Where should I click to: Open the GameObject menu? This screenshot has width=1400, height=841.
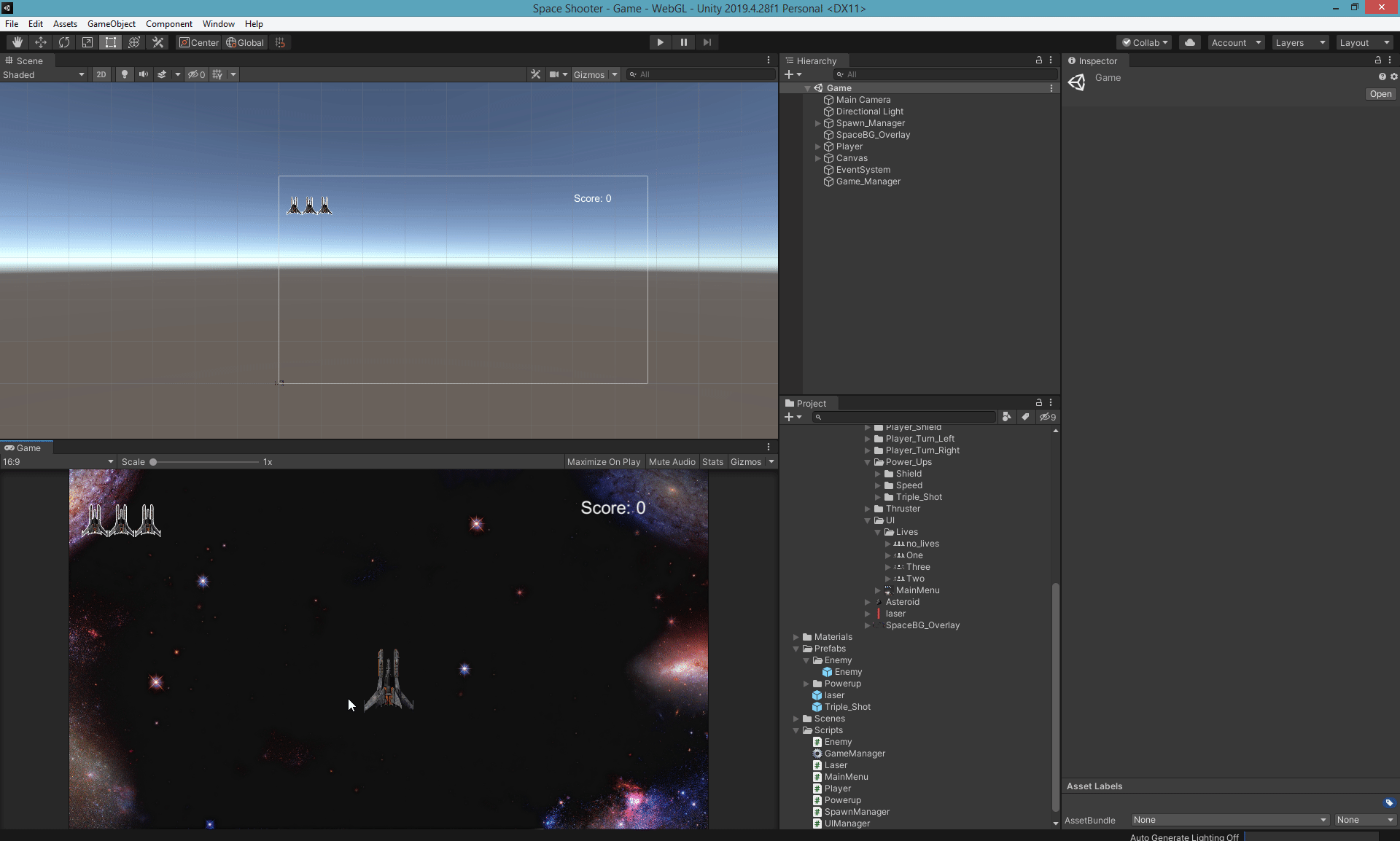tap(111, 24)
